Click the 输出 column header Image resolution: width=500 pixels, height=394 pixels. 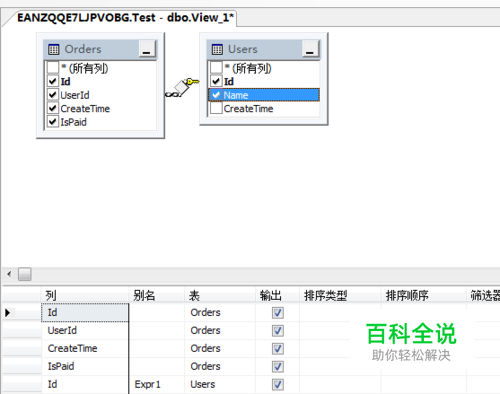click(x=277, y=295)
